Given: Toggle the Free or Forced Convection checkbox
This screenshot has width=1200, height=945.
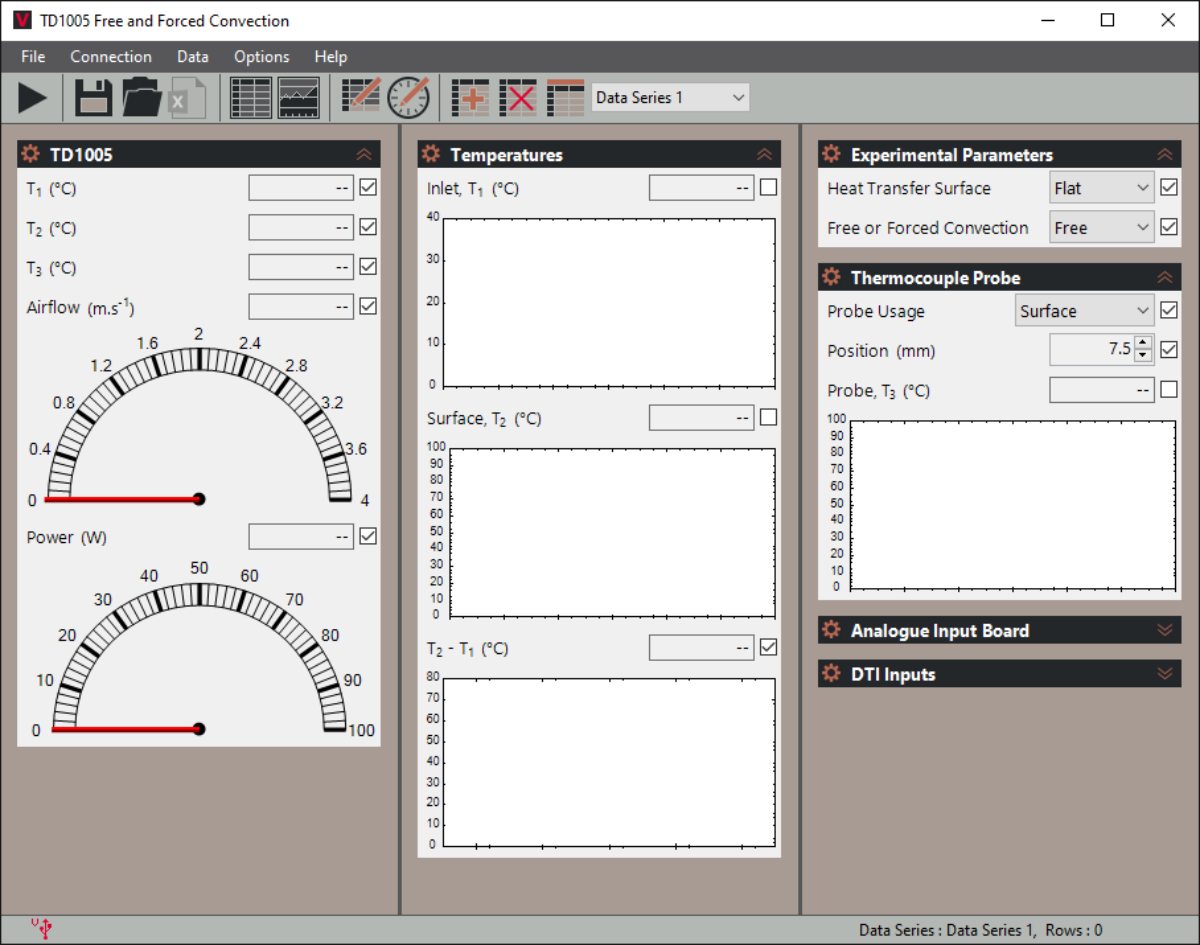Looking at the screenshot, I should click(x=1169, y=227).
